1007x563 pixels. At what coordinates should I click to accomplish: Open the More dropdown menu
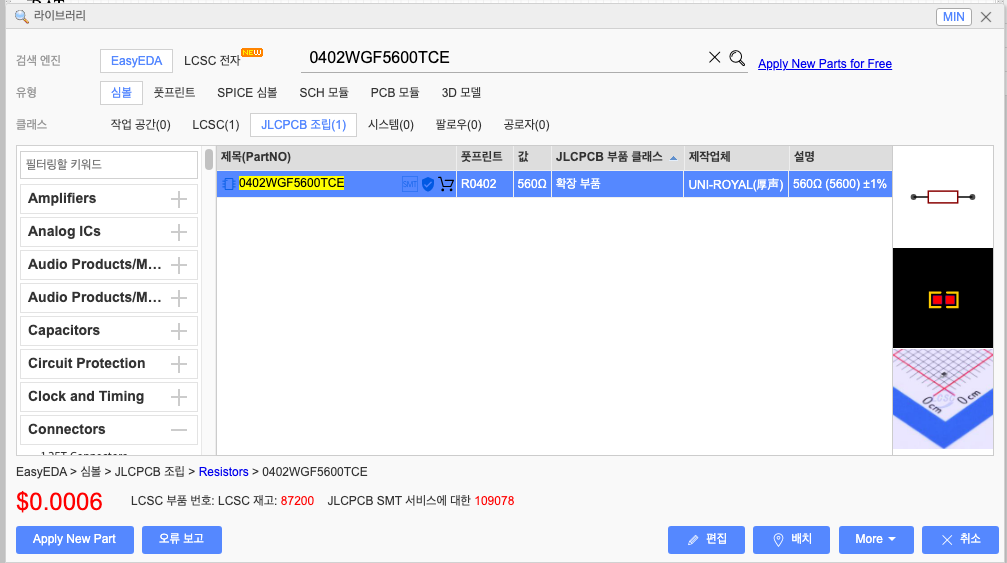point(876,540)
